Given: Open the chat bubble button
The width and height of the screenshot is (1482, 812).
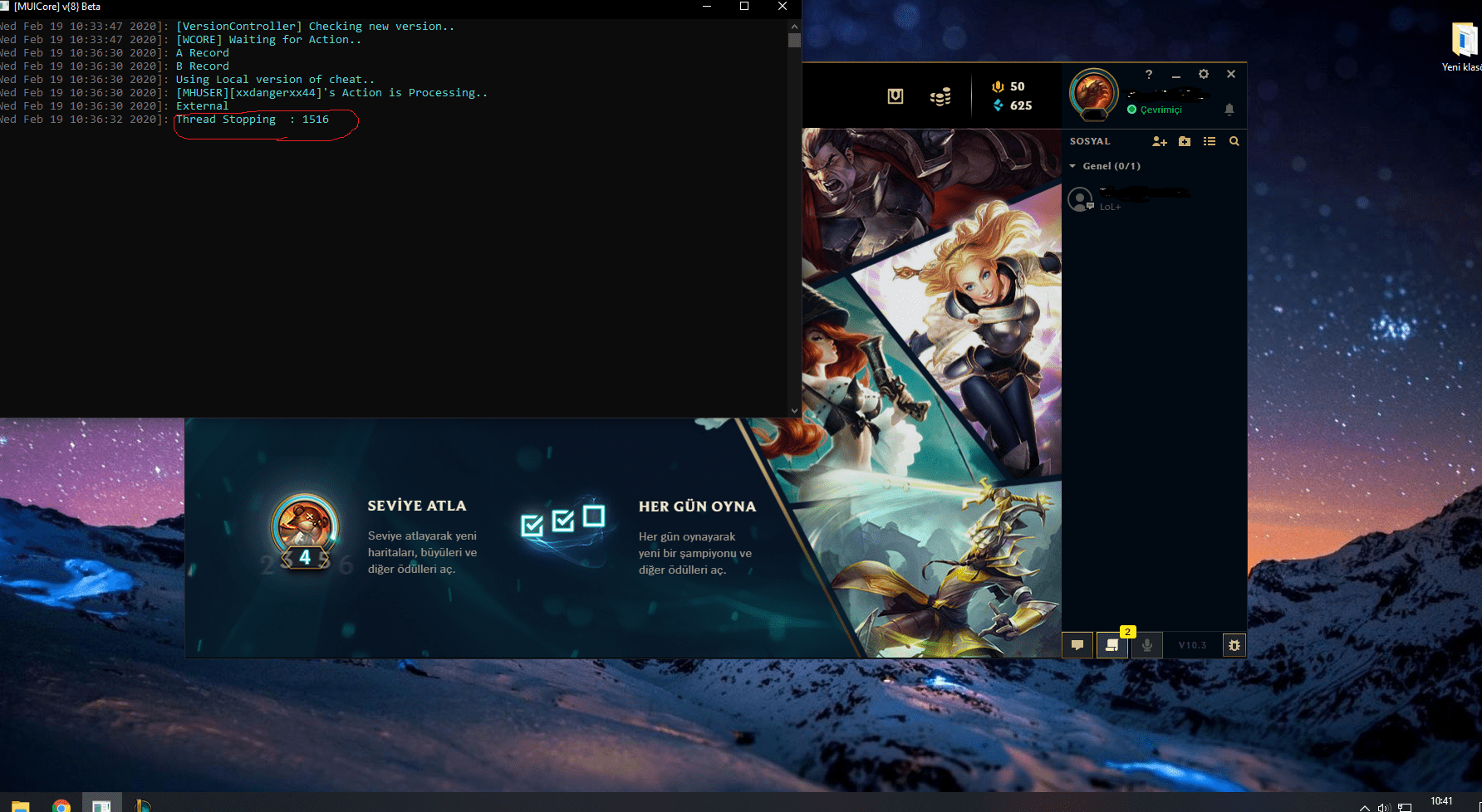Looking at the screenshot, I should coord(1077,645).
